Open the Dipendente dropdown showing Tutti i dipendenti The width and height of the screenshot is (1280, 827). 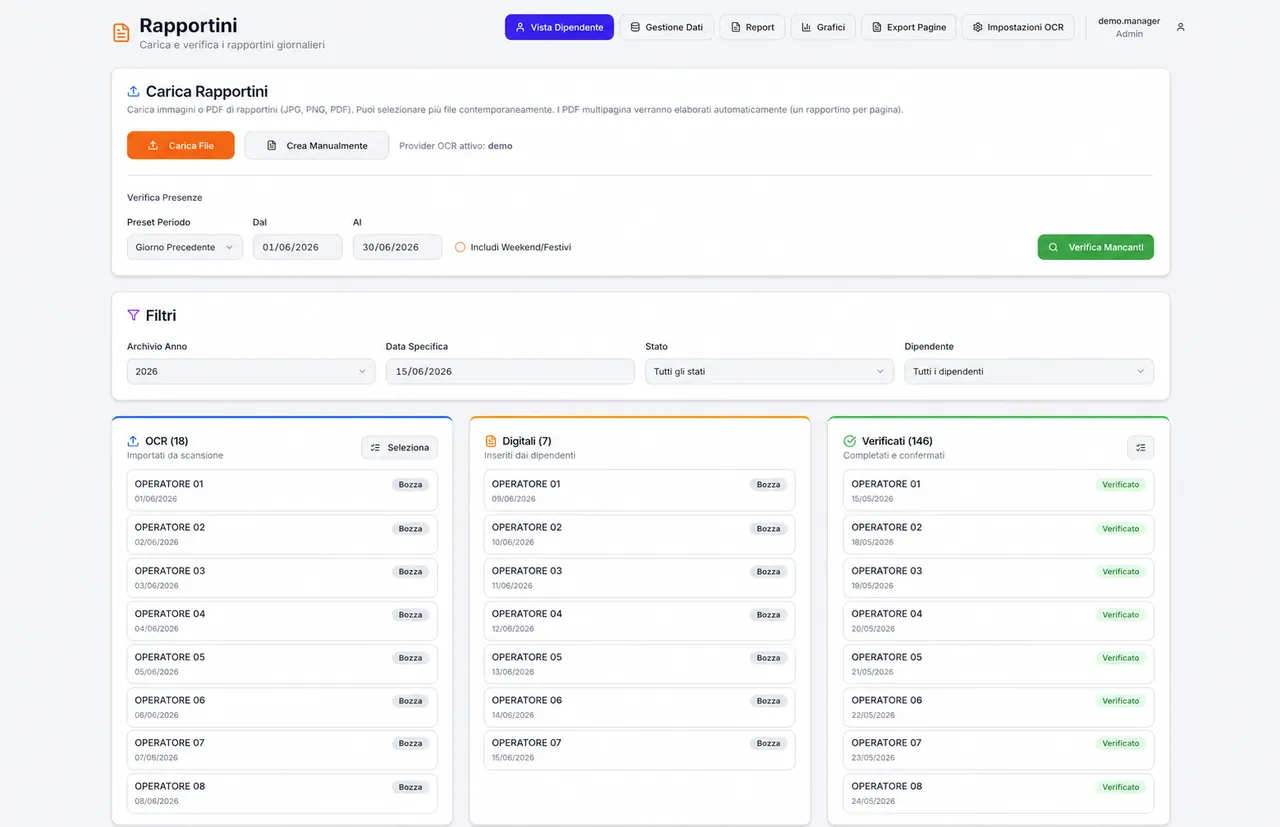click(1029, 371)
